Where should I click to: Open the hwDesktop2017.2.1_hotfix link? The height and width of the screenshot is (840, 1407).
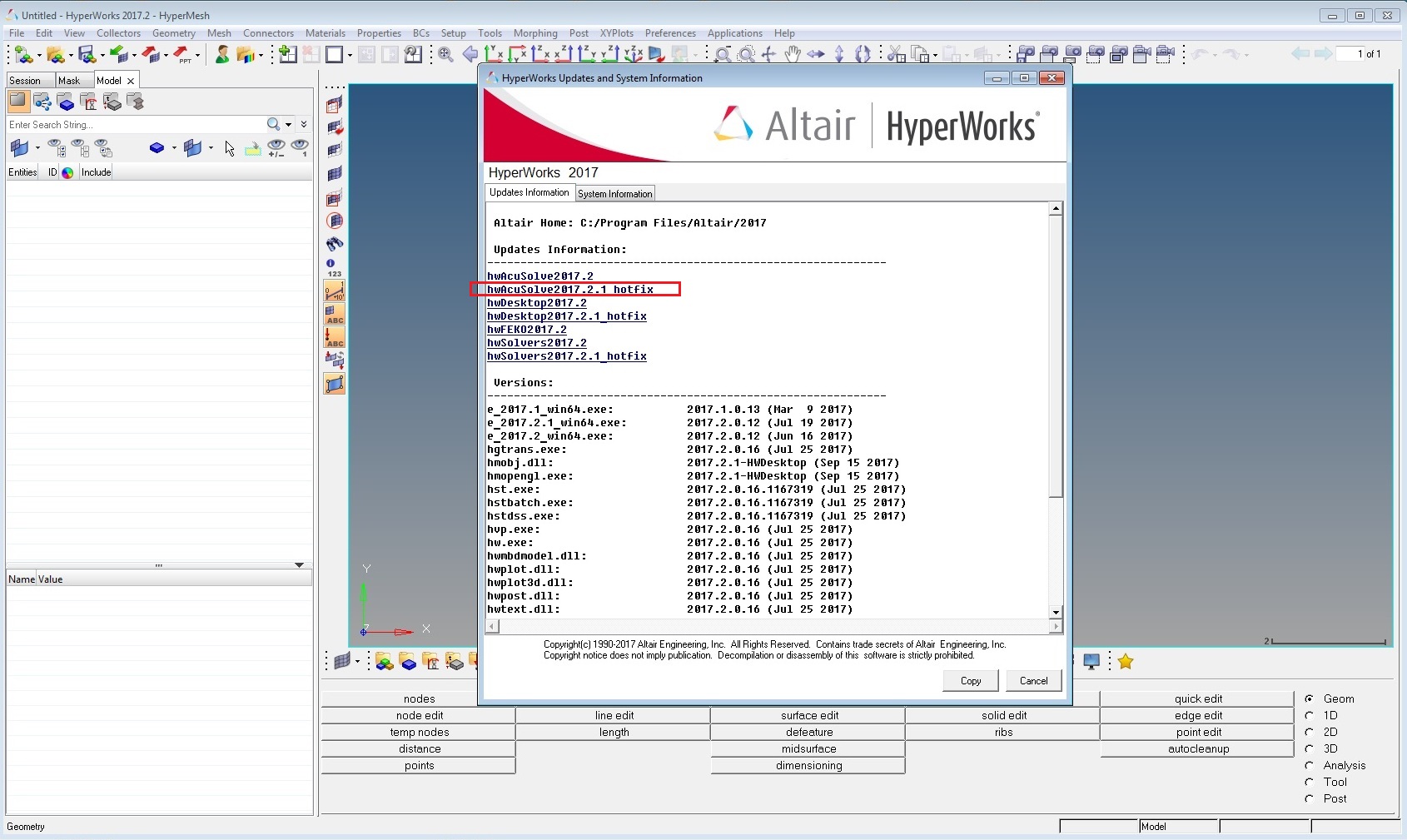coord(567,316)
